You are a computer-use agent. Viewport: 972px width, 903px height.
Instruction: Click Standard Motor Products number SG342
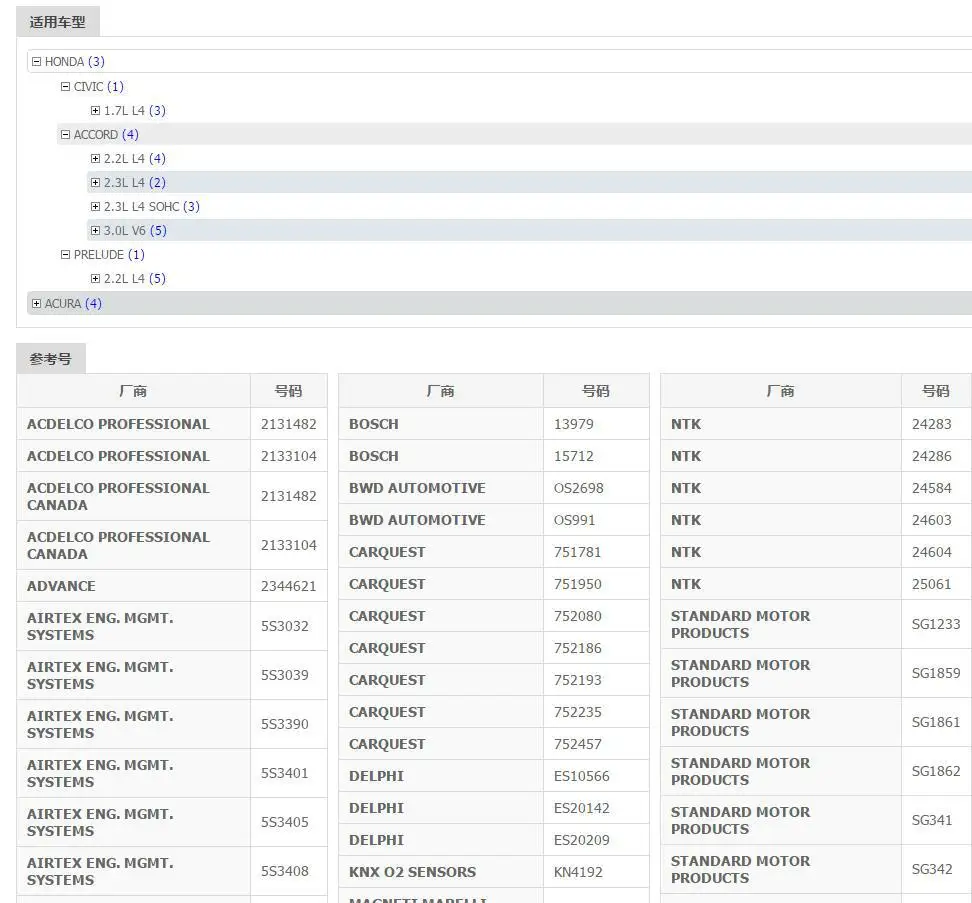(932, 869)
